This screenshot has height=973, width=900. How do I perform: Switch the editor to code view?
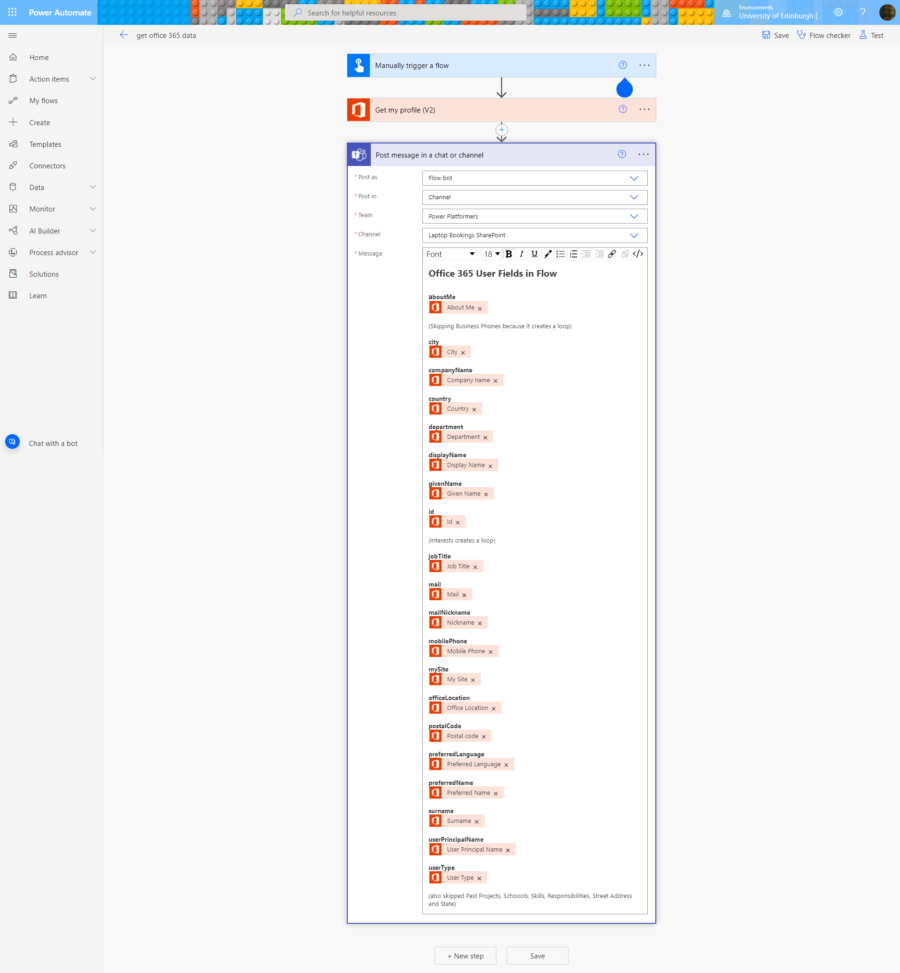[636, 253]
